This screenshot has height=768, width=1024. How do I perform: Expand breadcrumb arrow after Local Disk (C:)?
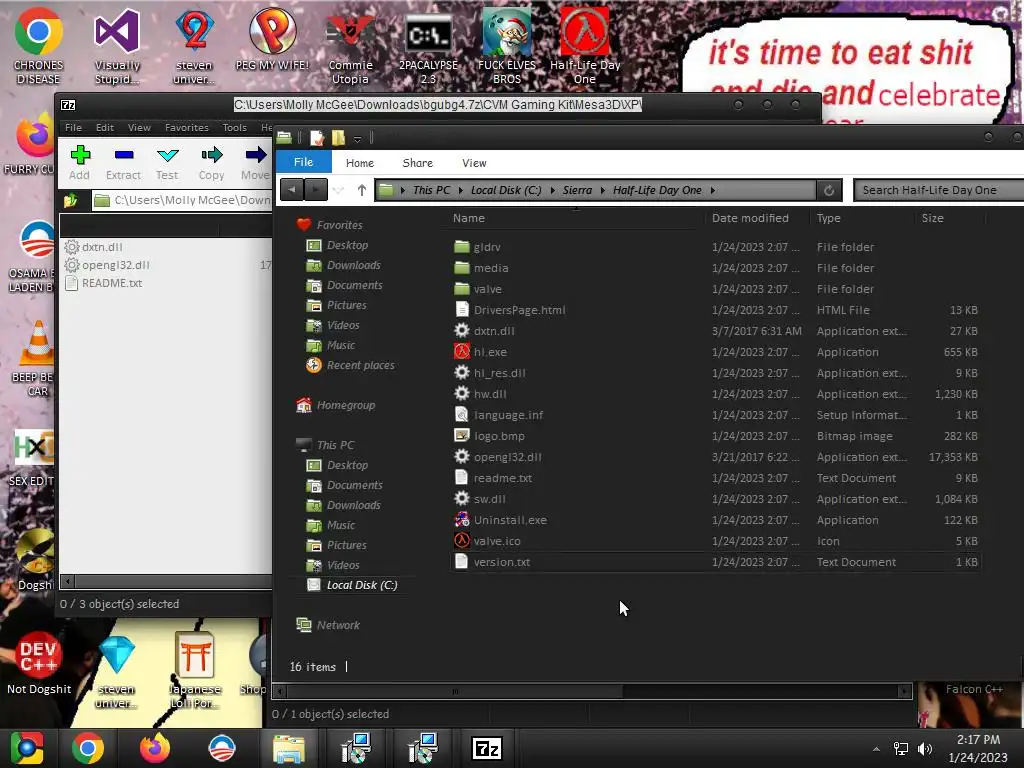pyautogui.click(x=552, y=190)
